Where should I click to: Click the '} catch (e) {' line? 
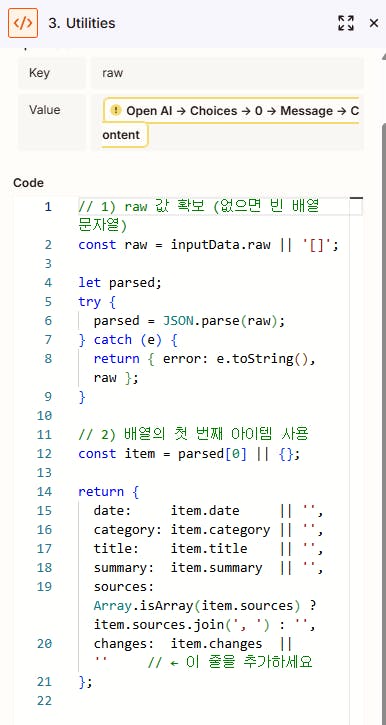pos(128,339)
